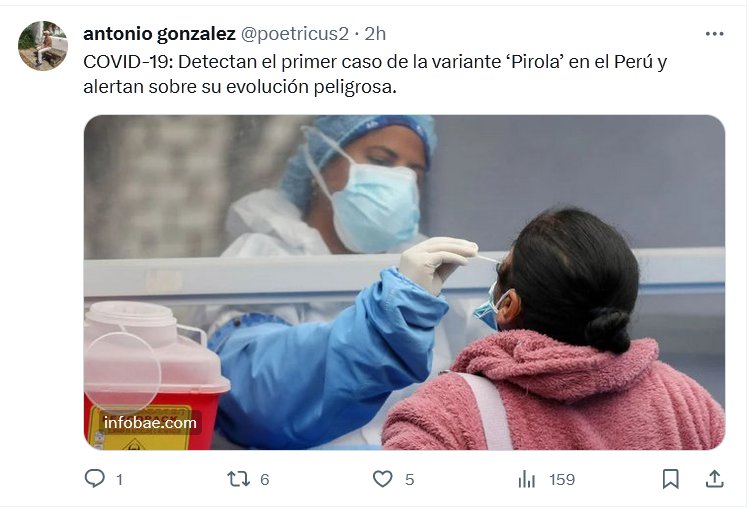
Task: Retweet this post via retweet icon
Action: click(239, 479)
